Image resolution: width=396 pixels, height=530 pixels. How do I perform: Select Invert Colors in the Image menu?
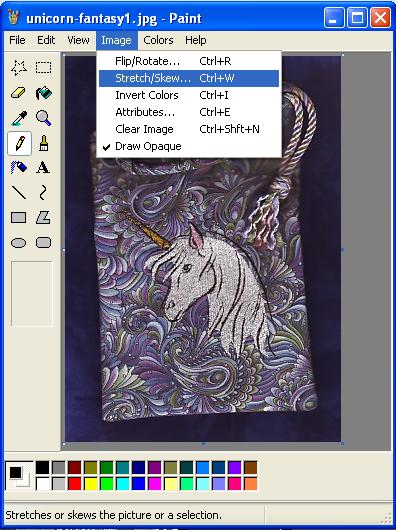tap(189, 95)
